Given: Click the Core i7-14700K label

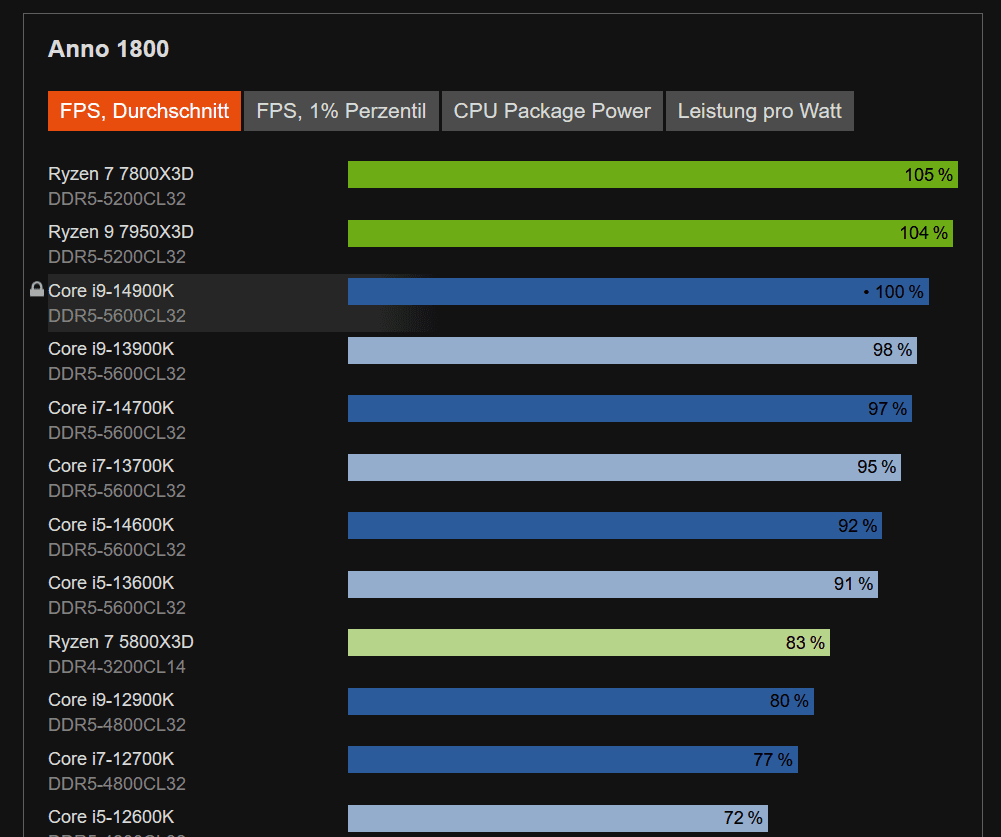Looking at the screenshot, I should (x=111, y=407).
